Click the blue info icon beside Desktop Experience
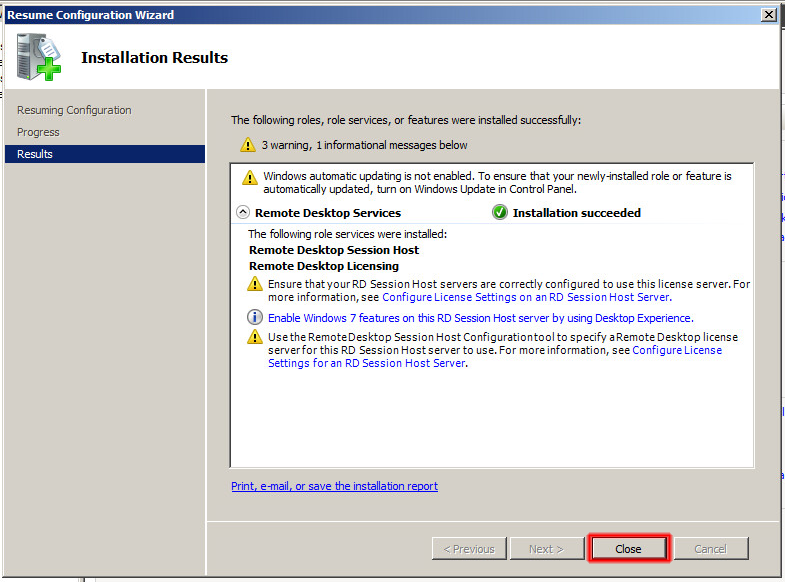This screenshot has width=785, height=582. click(255, 317)
